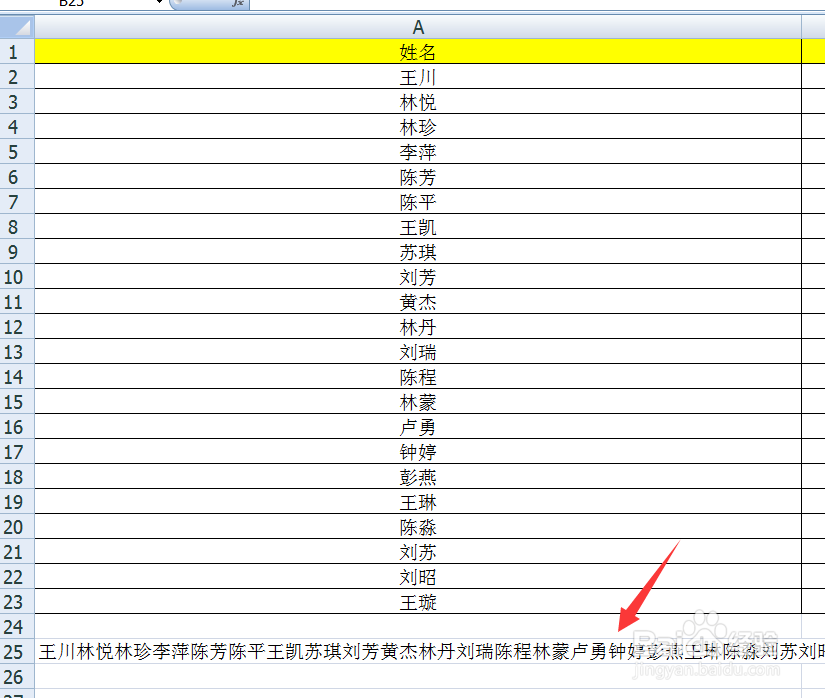This screenshot has height=698, width=825.
Task: Select row header 26
Action: (17, 676)
